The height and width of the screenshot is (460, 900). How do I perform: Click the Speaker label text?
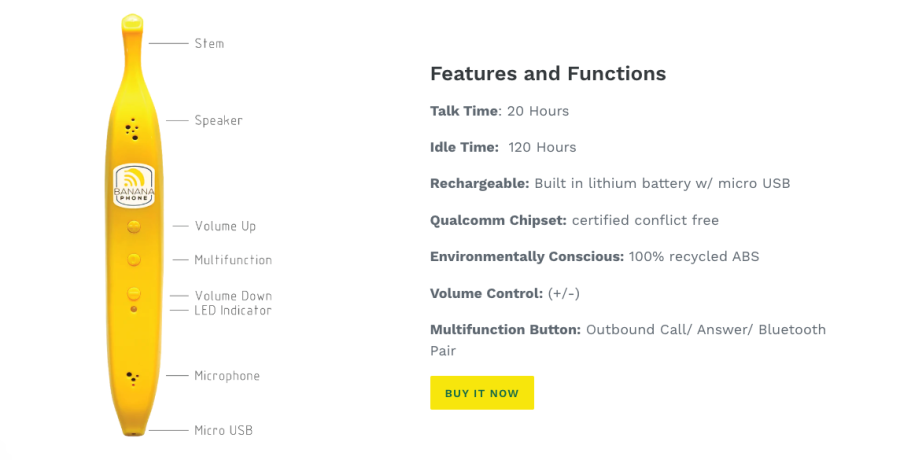point(218,121)
